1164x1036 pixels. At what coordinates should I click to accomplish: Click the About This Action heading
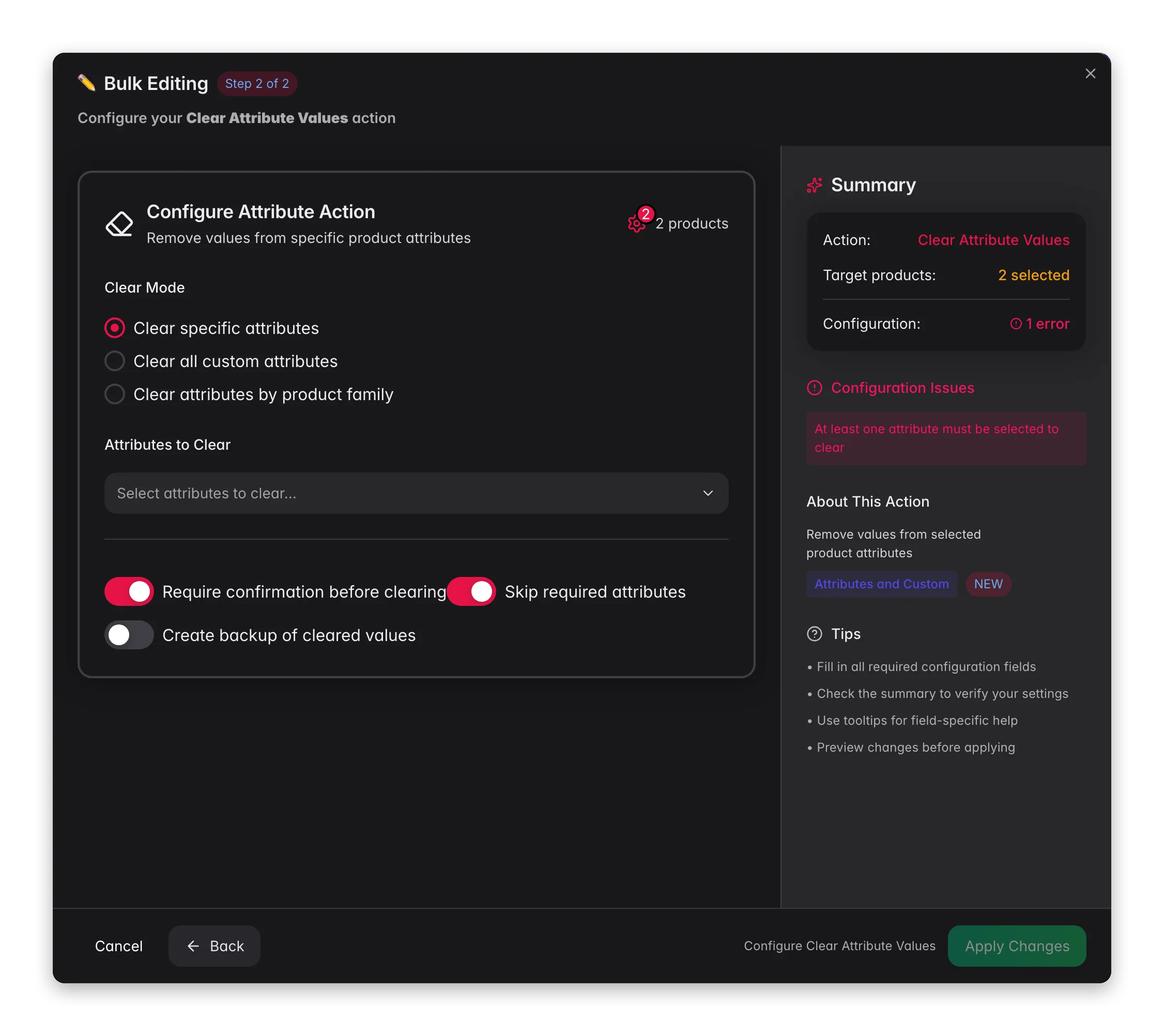pyautogui.click(x=868, y=502)
